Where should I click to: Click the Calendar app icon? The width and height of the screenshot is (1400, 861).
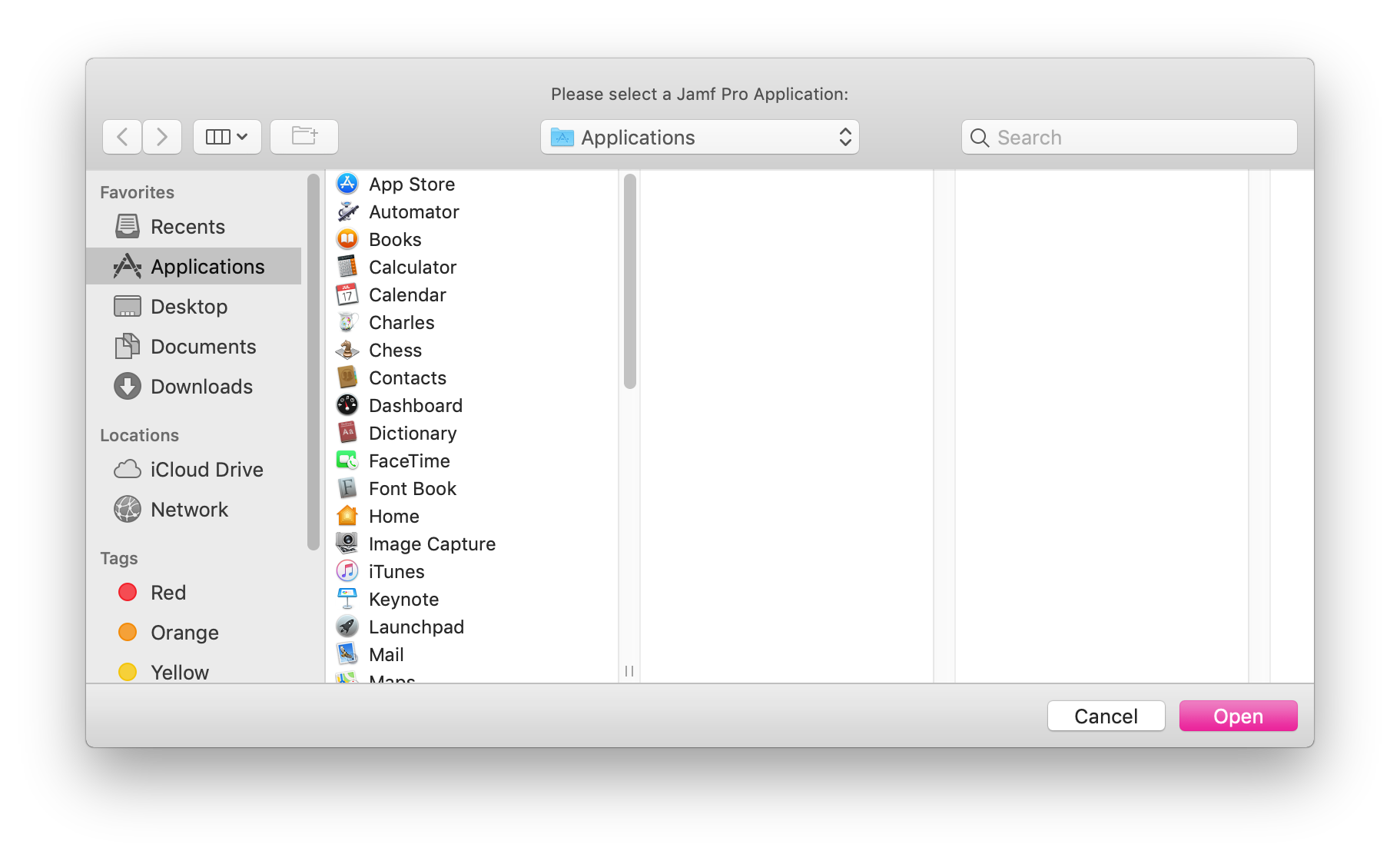click(347, 294)
